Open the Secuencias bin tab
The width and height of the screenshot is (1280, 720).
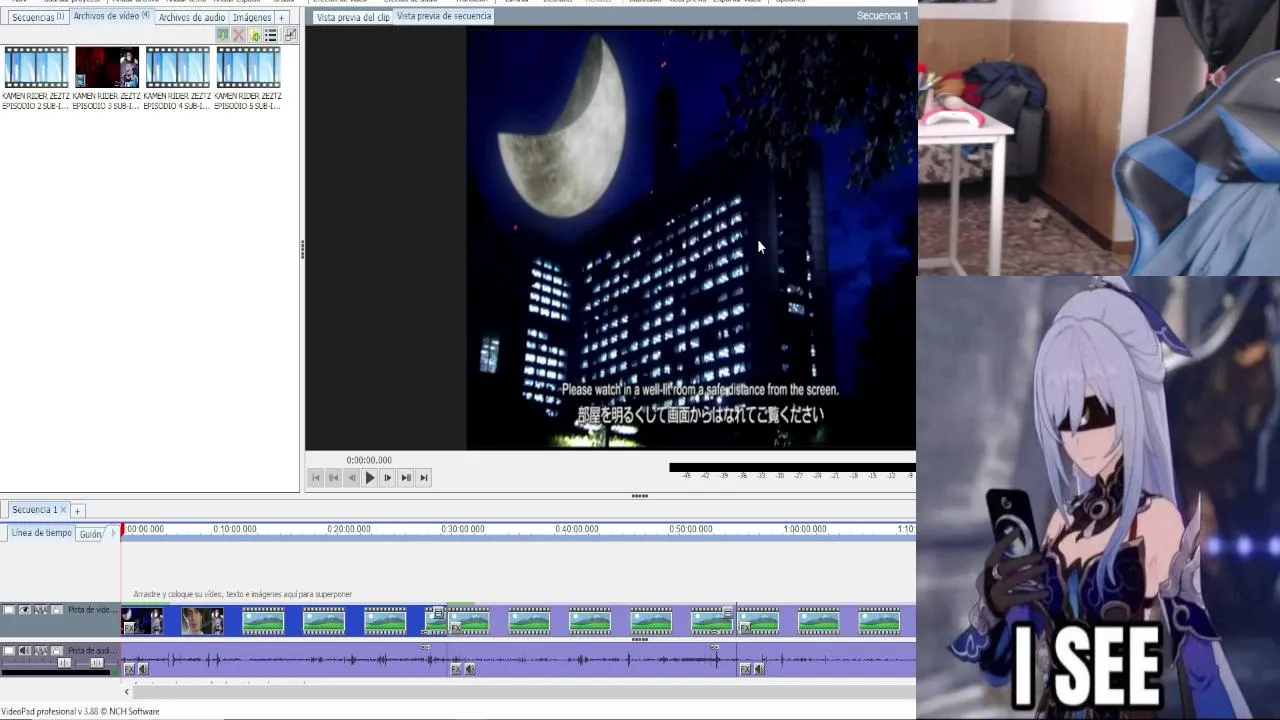coord(37,17)
